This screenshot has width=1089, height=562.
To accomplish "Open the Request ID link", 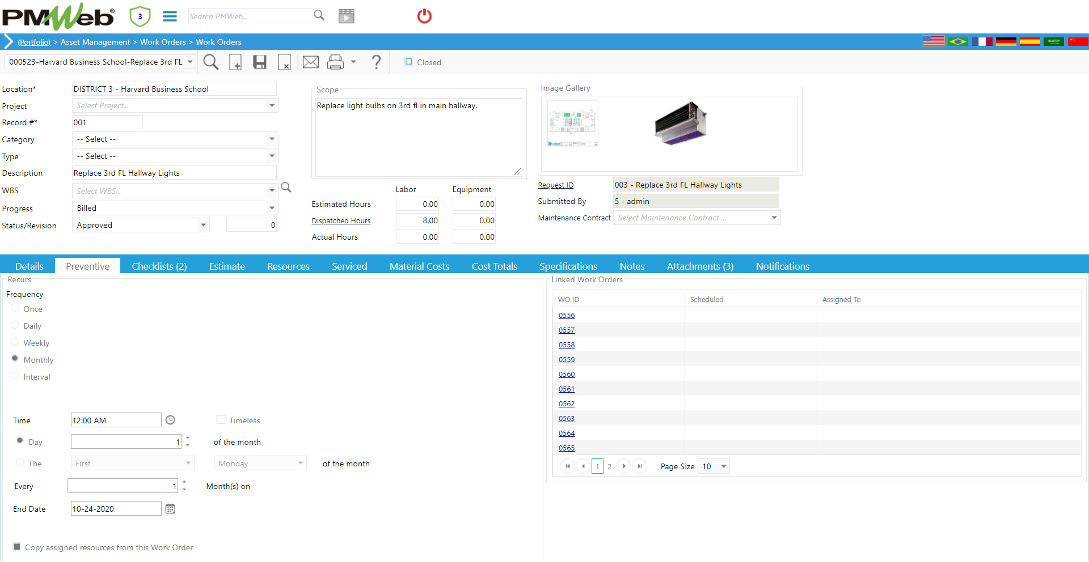I will (556, 185).
